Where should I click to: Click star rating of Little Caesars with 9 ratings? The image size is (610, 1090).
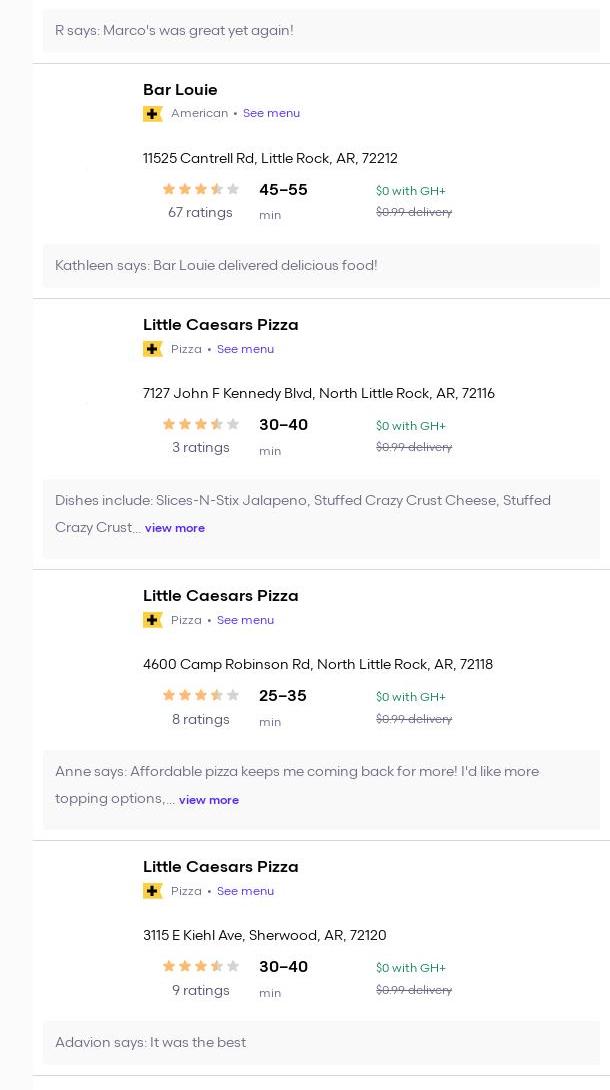click(201, 966)
